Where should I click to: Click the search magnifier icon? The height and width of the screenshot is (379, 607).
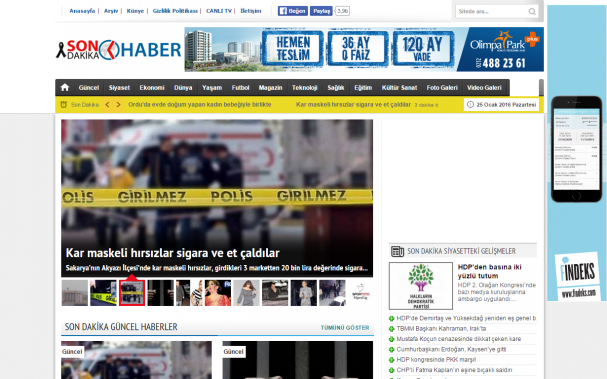point(532,12)
